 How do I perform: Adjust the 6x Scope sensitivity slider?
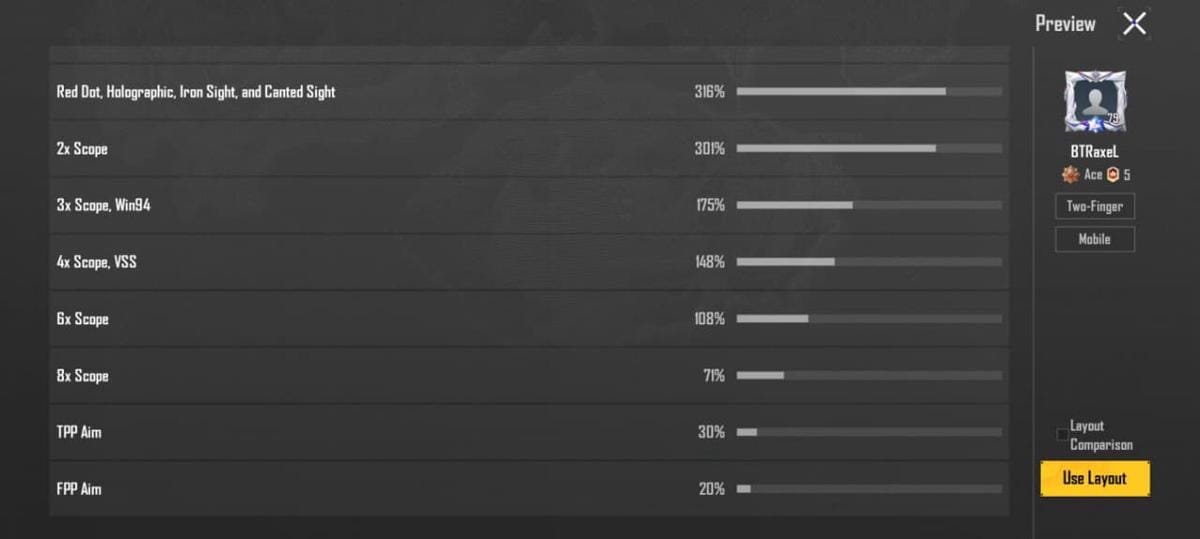click(868, 319)
